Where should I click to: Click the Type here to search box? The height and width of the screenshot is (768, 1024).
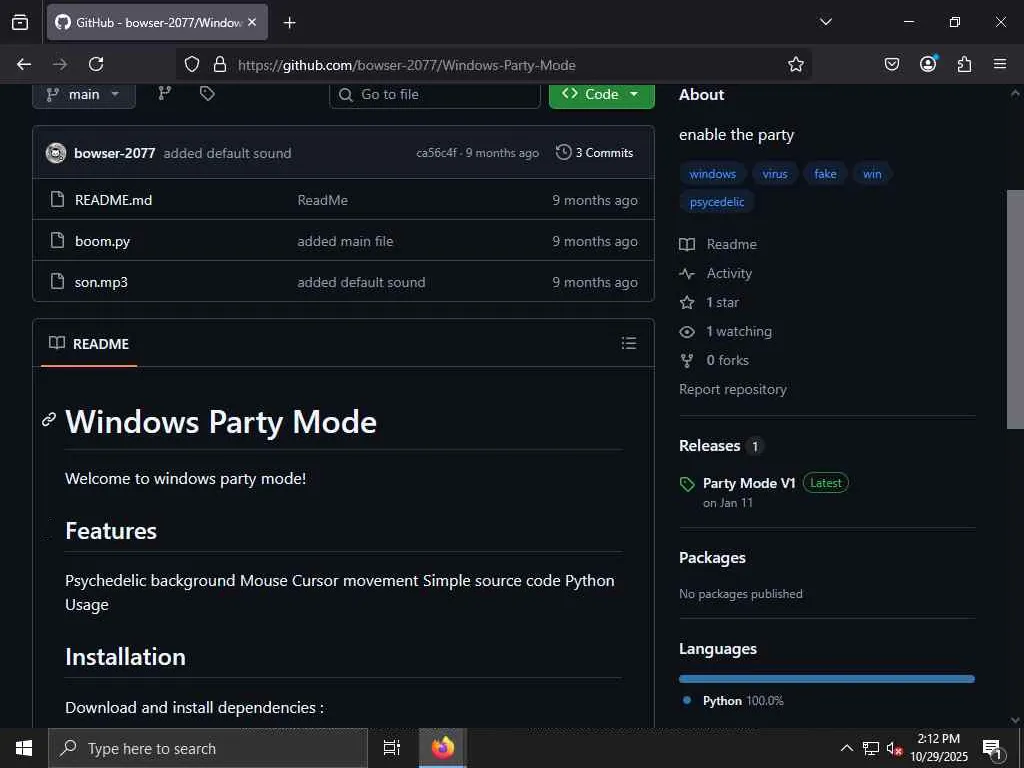point(208,748)
